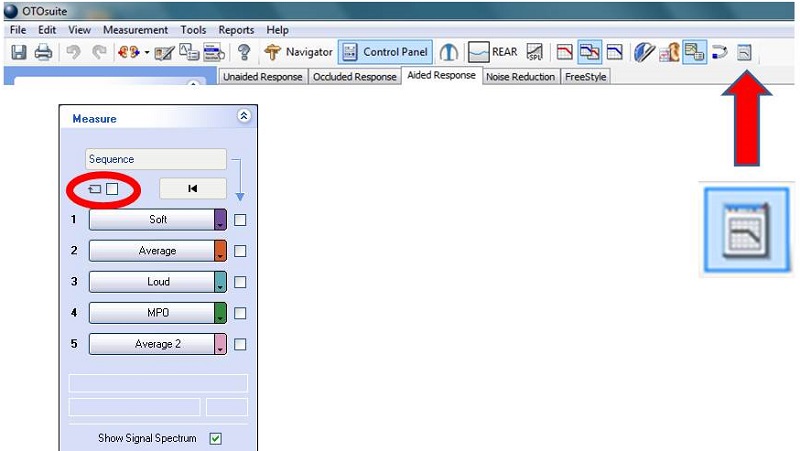800x451 pixels.
Task: Click the Redo arrow icon
Action: coord(99,52)
